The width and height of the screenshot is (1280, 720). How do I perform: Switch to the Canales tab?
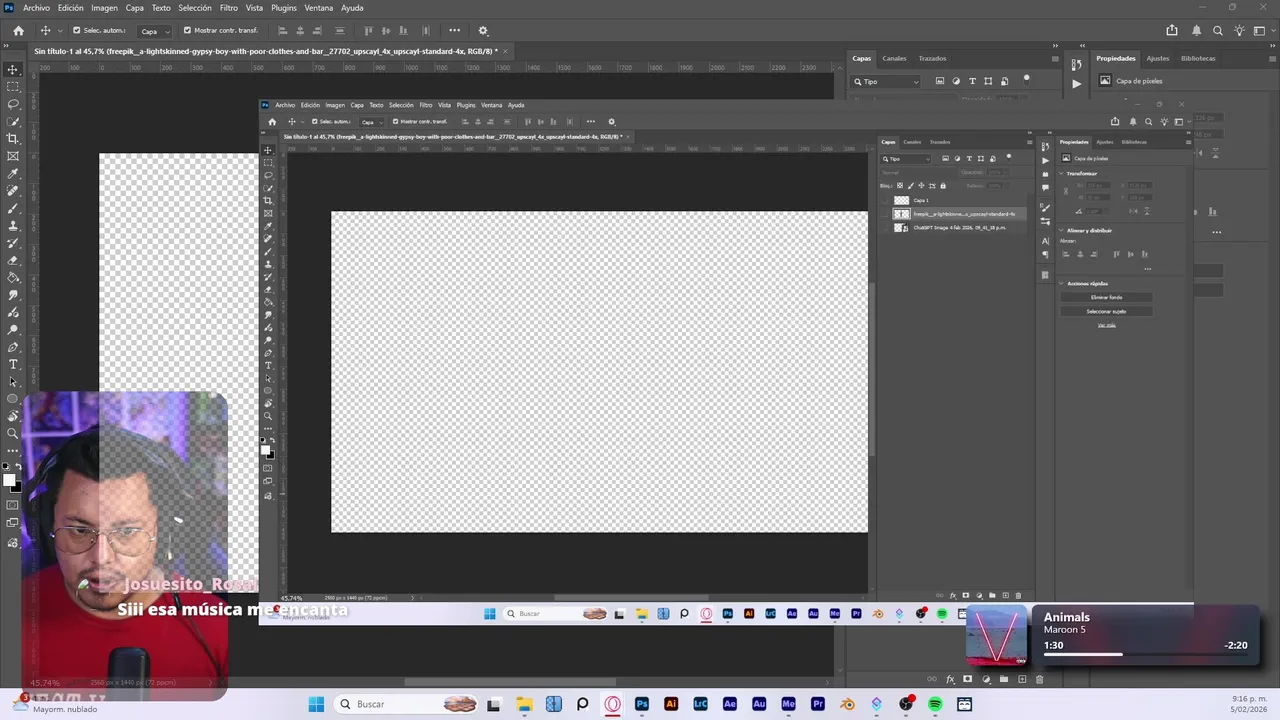pyautogui.click(x=894, y=58)
